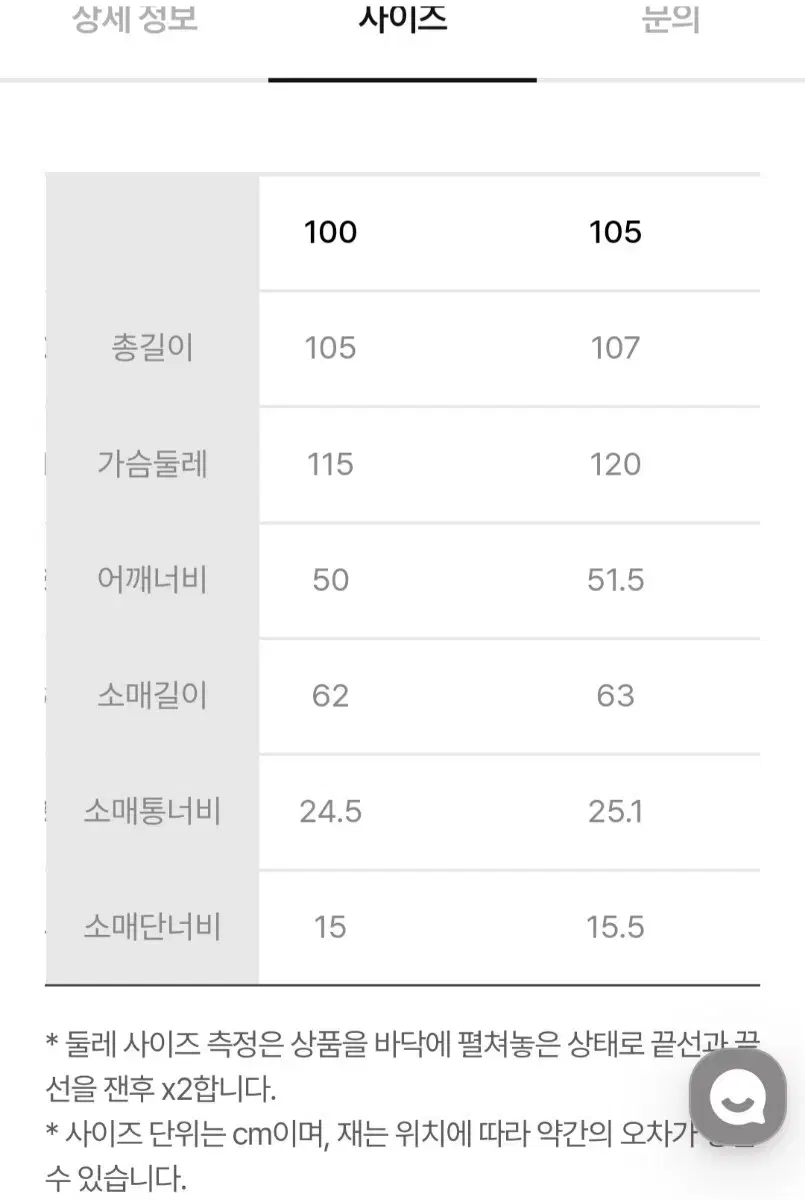The width and height of the screenshot is (805, 1200).
Task: Tap the 소매통너비 value 25.1 cell
Action: pos(615,812)
